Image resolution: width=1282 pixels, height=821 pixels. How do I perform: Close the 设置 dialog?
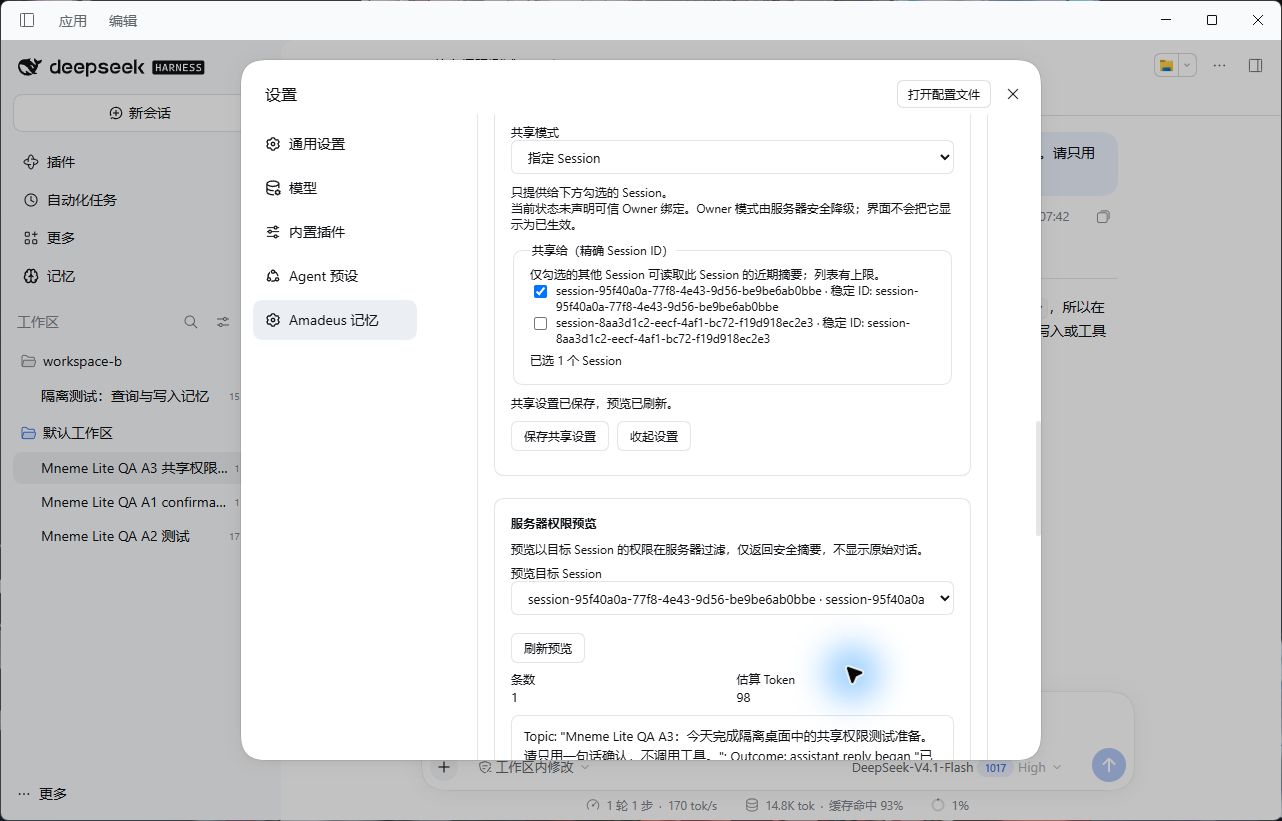click(1013, 94)
